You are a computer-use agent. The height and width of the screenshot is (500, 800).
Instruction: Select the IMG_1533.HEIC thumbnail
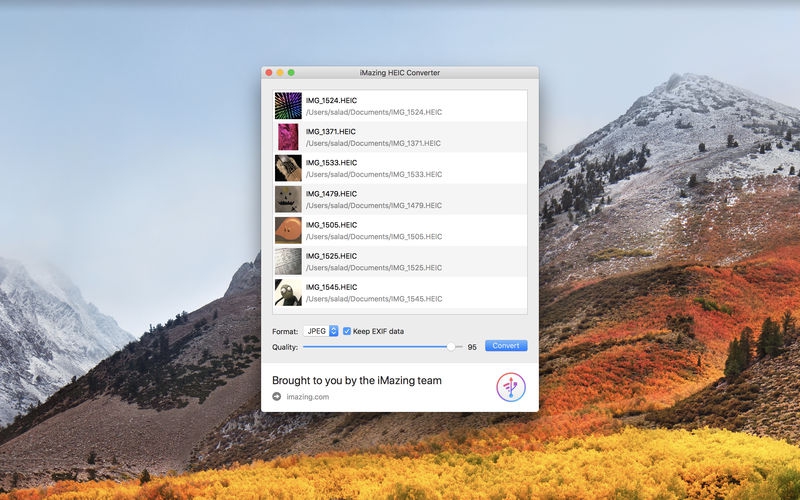tap(288, 168)
